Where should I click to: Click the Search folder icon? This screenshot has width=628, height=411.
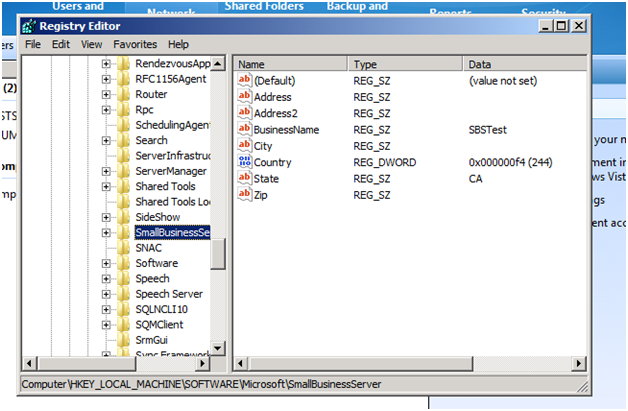coord(124,140)
